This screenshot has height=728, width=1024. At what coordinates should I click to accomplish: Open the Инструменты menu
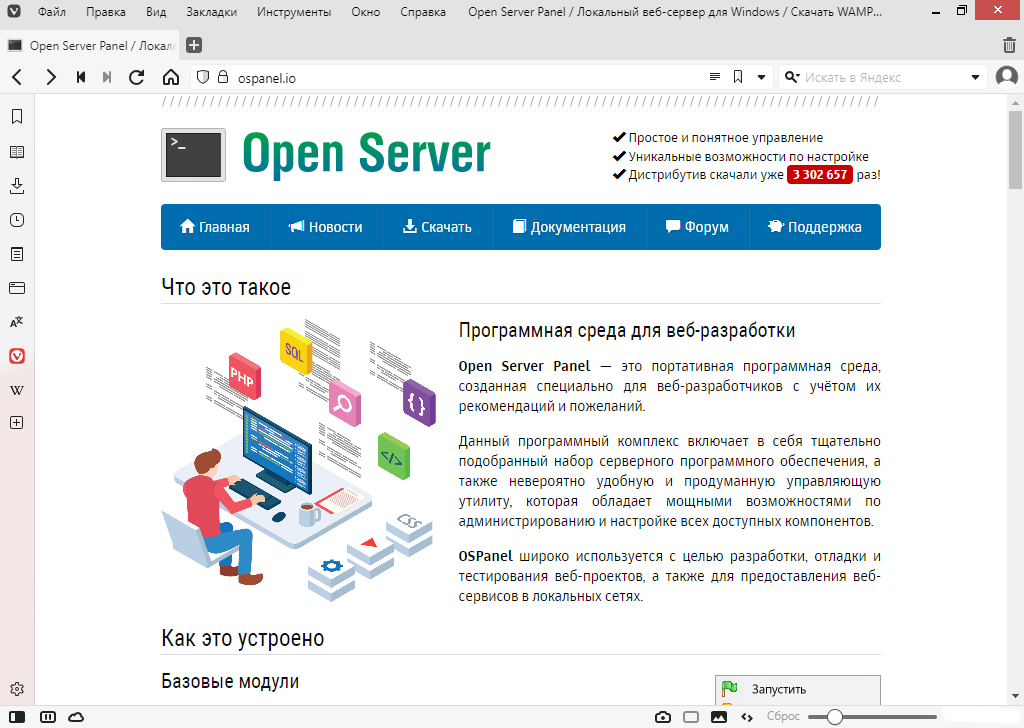click(293, 13)
